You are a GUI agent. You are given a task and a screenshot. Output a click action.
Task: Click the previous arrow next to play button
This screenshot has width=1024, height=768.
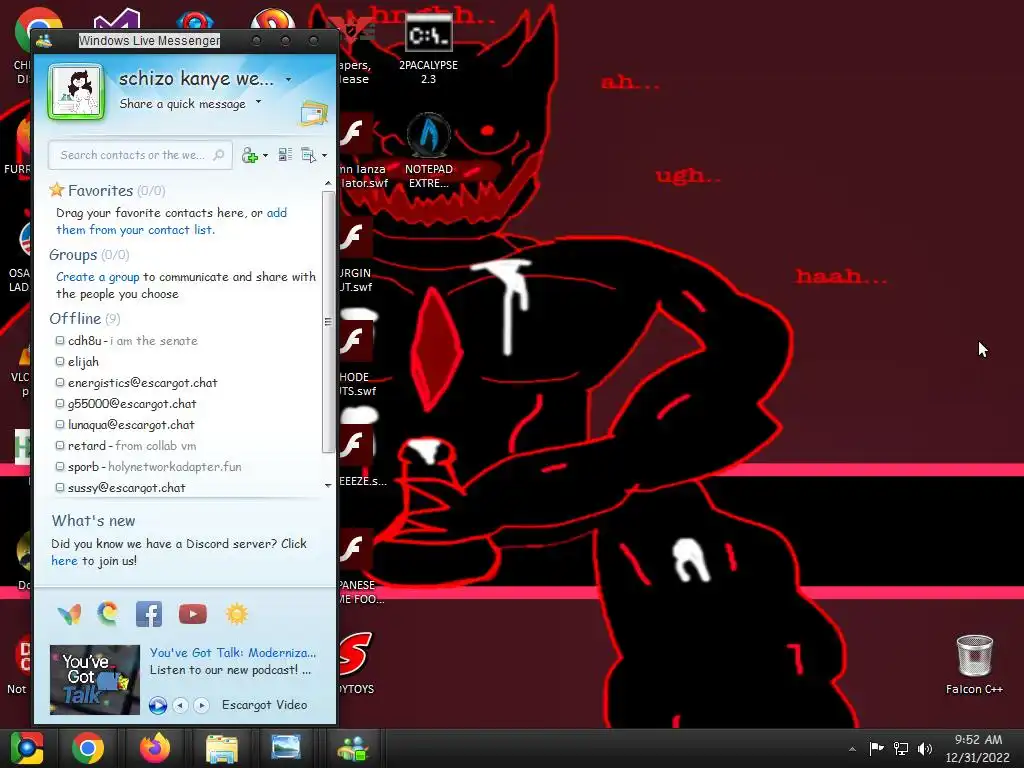(x=181, y=705)
